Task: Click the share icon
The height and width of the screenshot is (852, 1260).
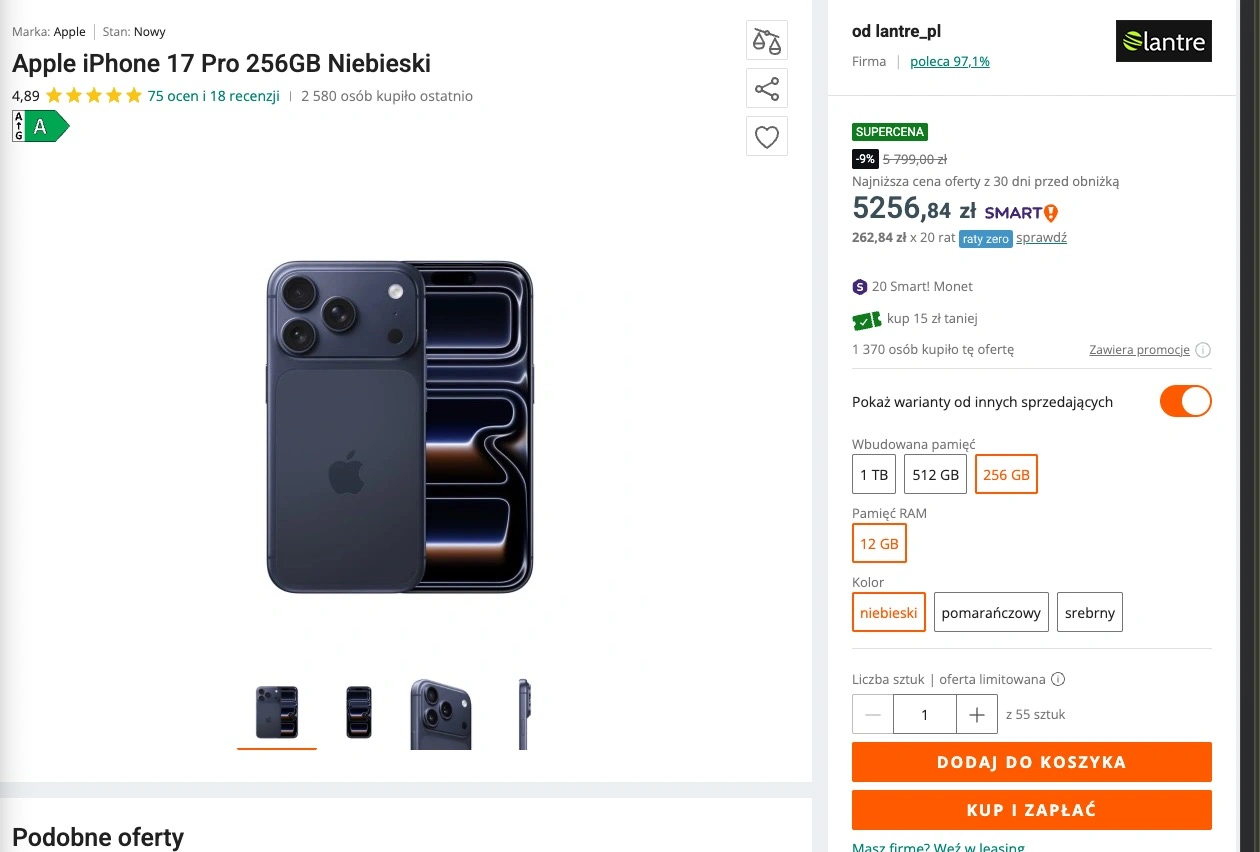Action: 767,89
